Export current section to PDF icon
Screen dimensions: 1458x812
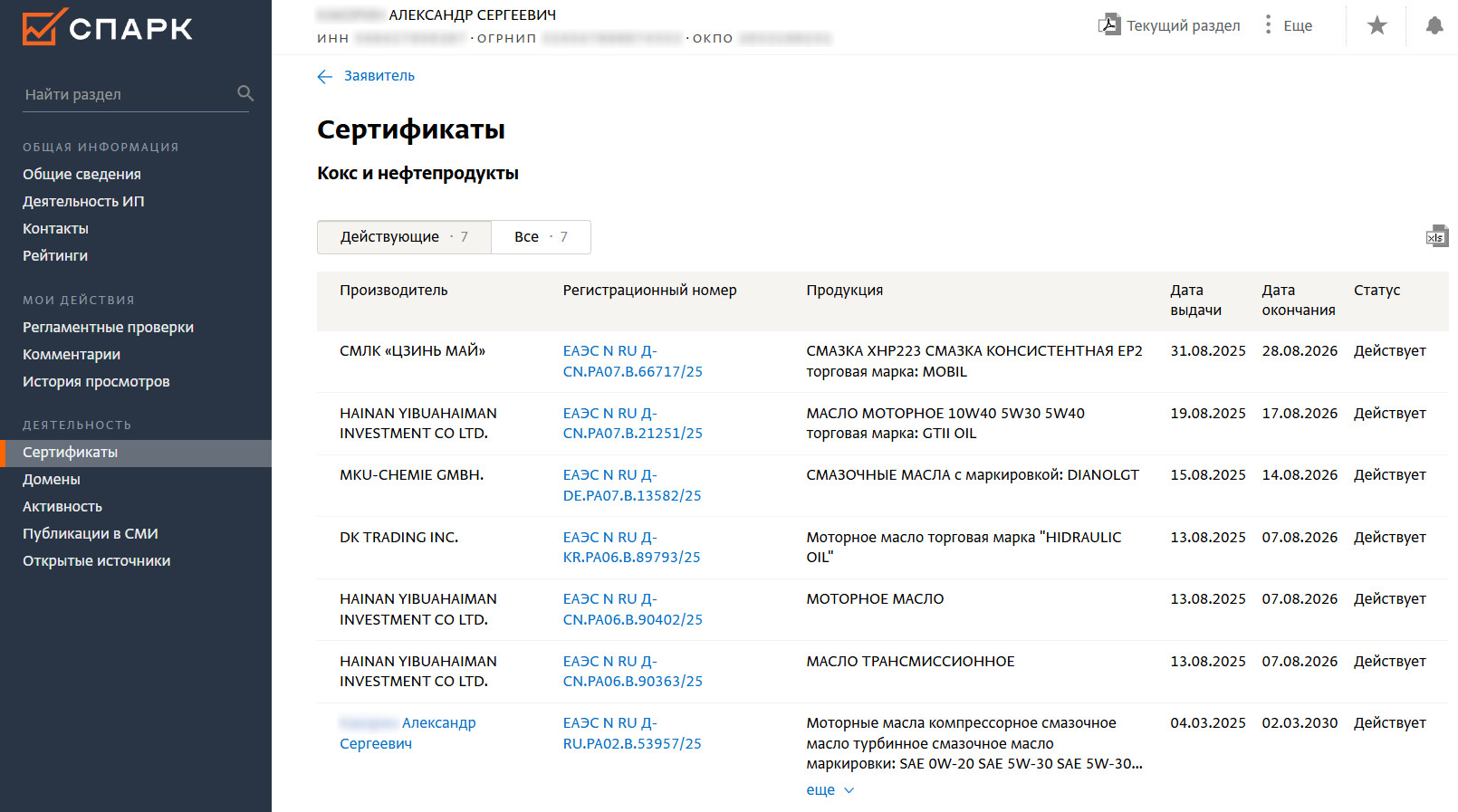[1108, 25]
